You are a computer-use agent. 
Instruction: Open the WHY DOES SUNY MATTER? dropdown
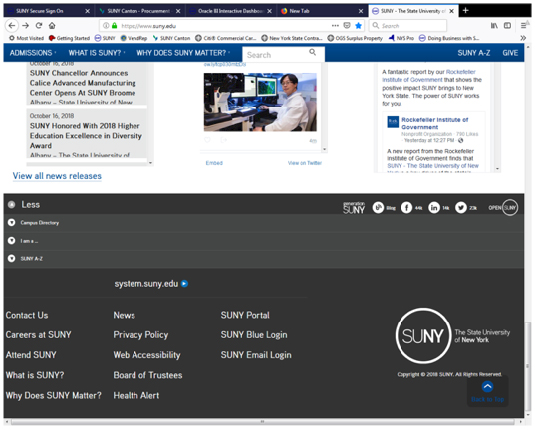[x=183, y=53]
